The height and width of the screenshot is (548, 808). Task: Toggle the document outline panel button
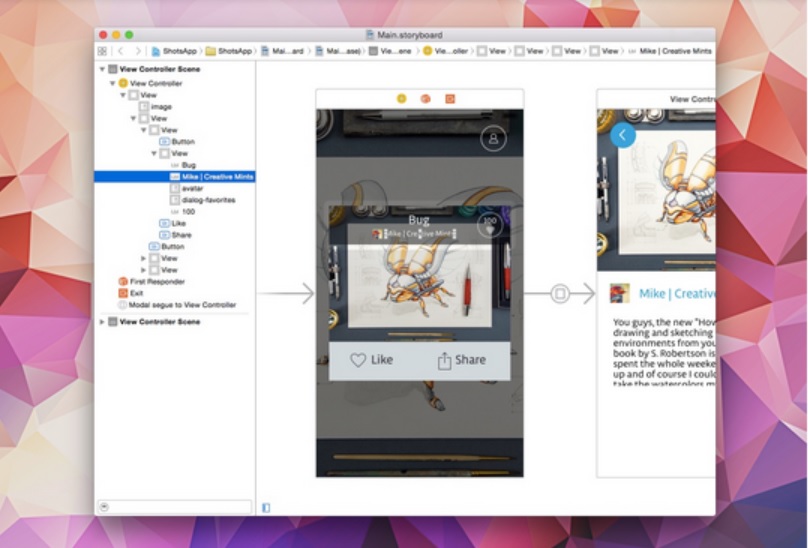(x=266, y=508)
